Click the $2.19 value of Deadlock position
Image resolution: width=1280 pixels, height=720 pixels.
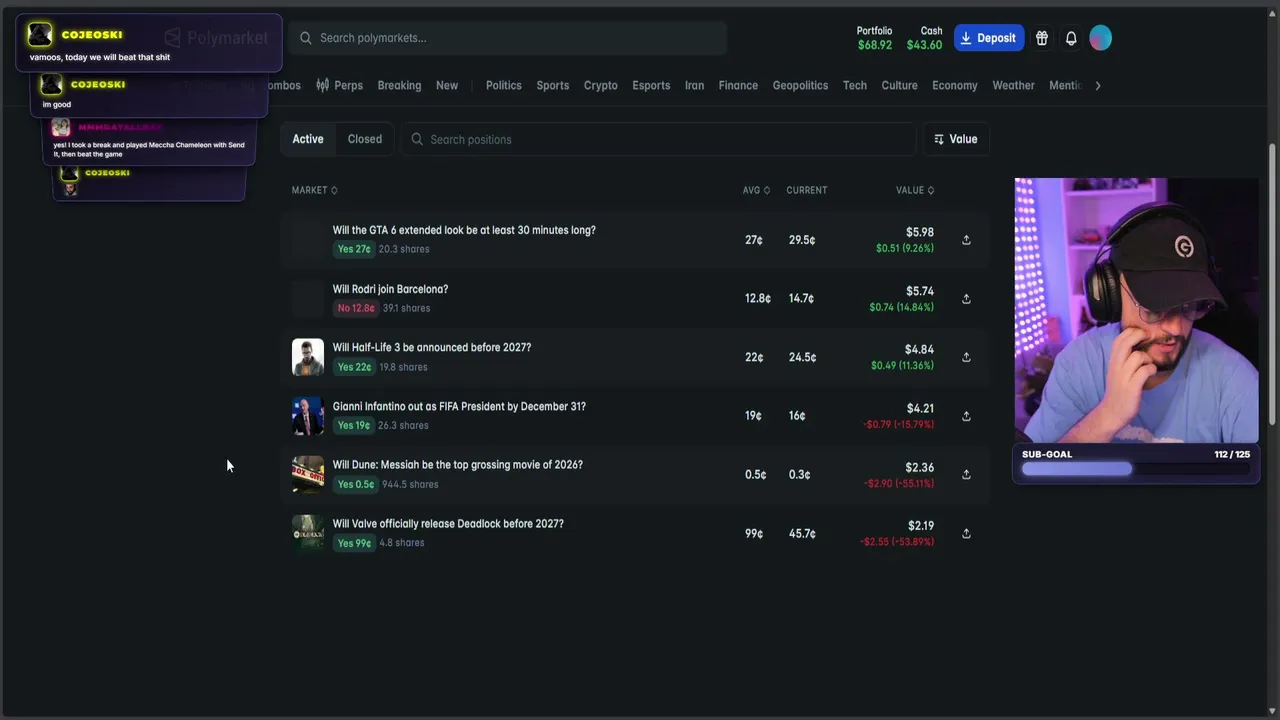[921, 525]
